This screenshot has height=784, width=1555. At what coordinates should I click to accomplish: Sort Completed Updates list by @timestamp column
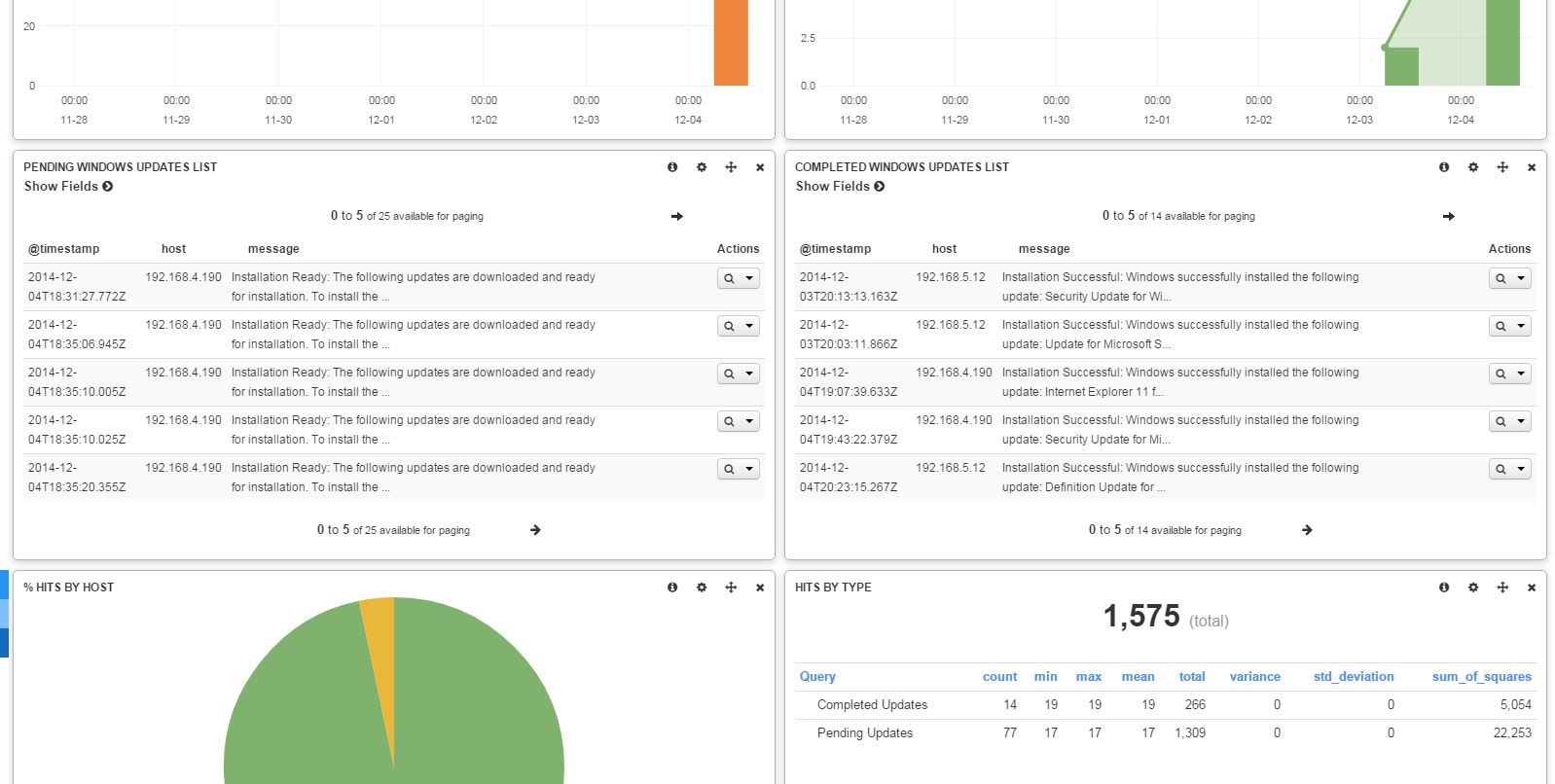835,249
